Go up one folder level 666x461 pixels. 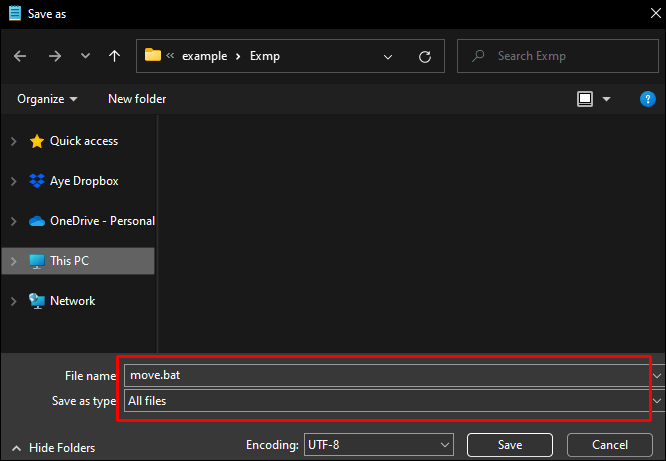coord(114,56)
